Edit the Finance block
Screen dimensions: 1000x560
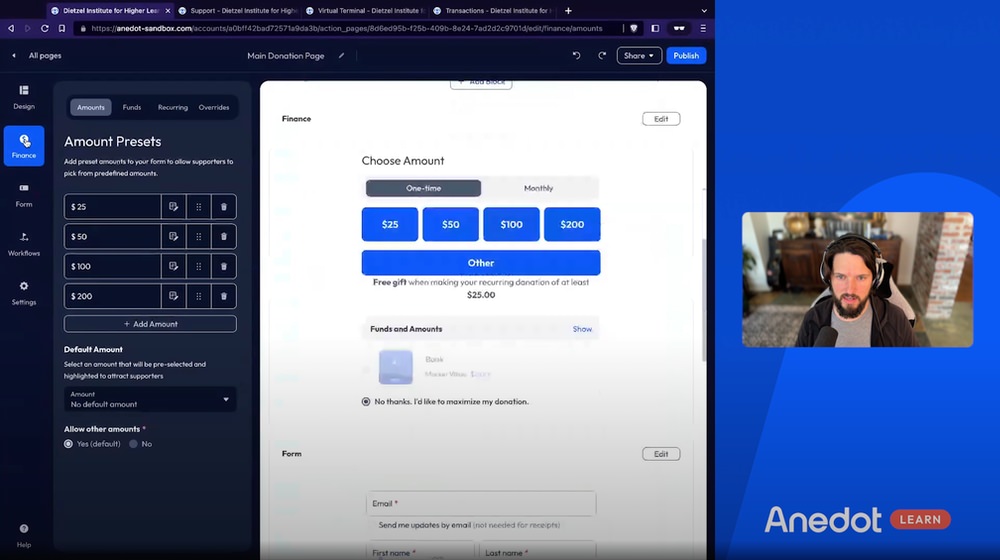tap(661, 119)
